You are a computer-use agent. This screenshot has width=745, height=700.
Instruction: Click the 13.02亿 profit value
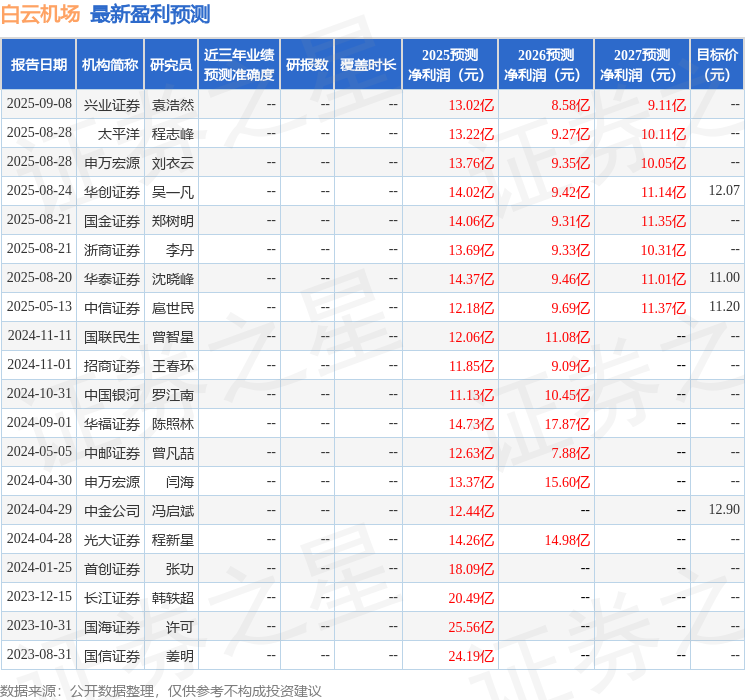pyautogui.click(x=471, y=105)
